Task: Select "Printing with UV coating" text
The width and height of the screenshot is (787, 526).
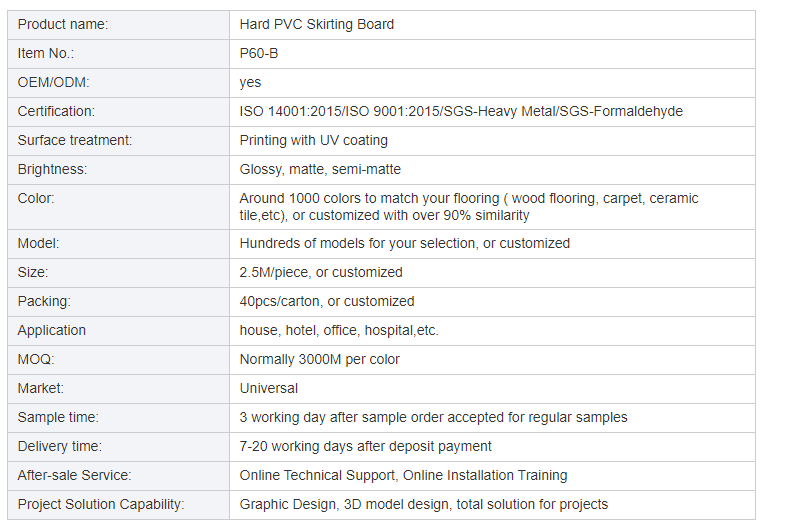Action: [x=314, y=140]
